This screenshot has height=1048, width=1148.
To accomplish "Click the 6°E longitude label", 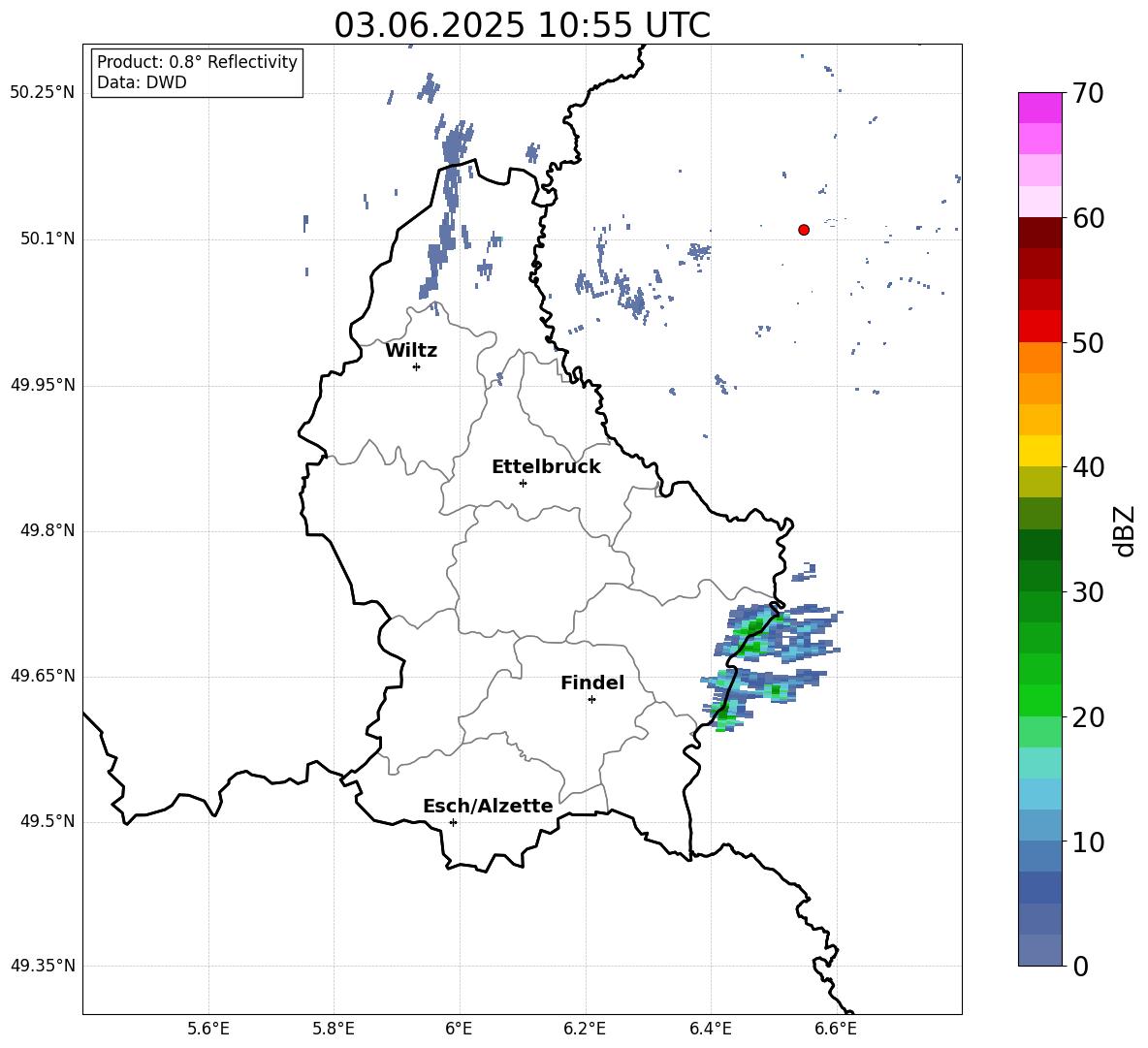I will (459, 1029).
